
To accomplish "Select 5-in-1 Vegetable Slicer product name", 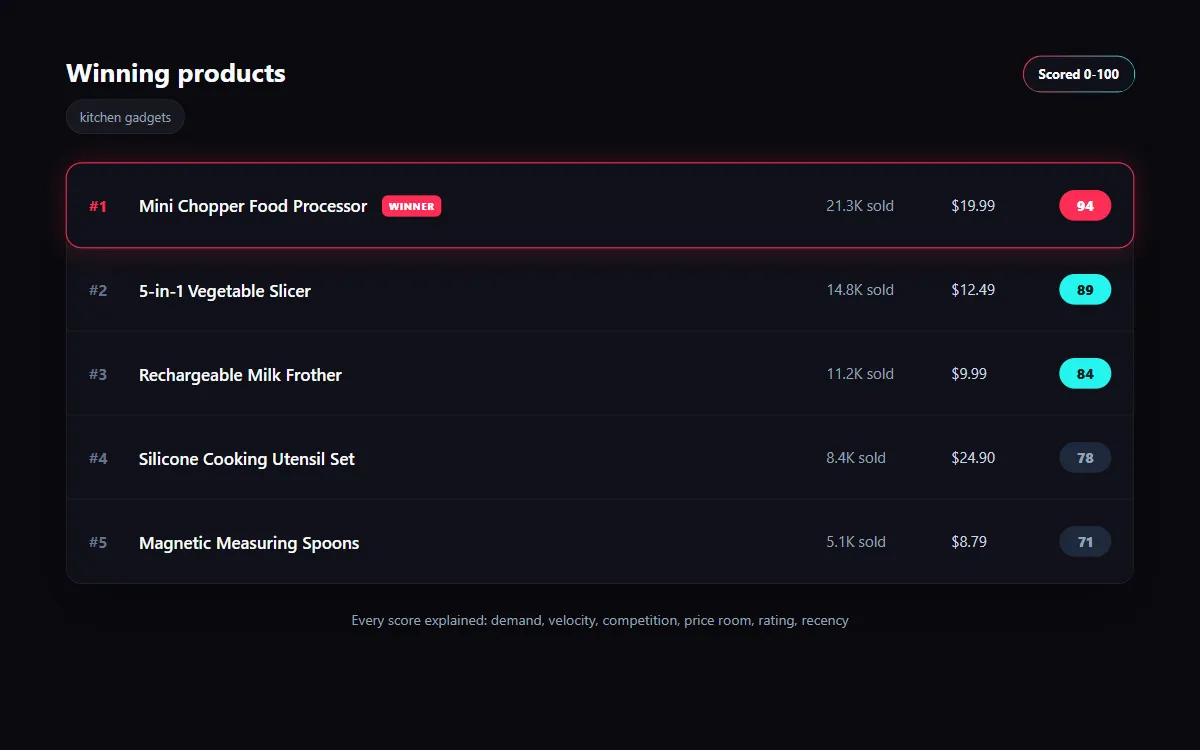I will point(225,291).
